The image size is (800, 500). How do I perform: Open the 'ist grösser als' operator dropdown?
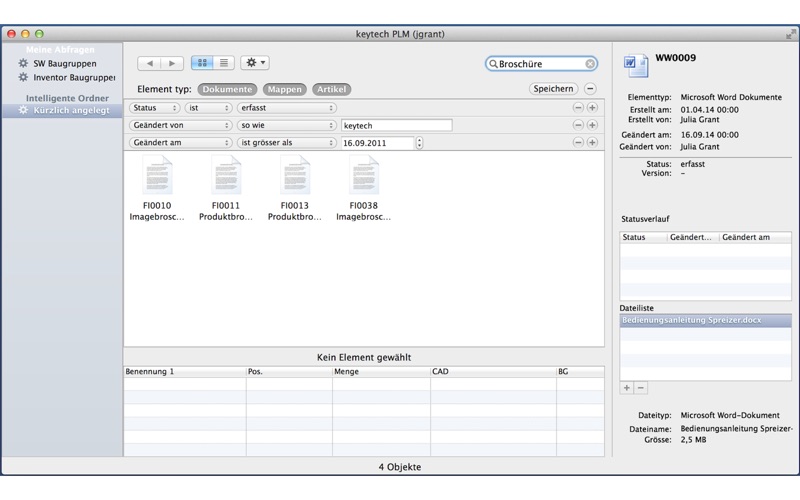[x=287, y=143]
